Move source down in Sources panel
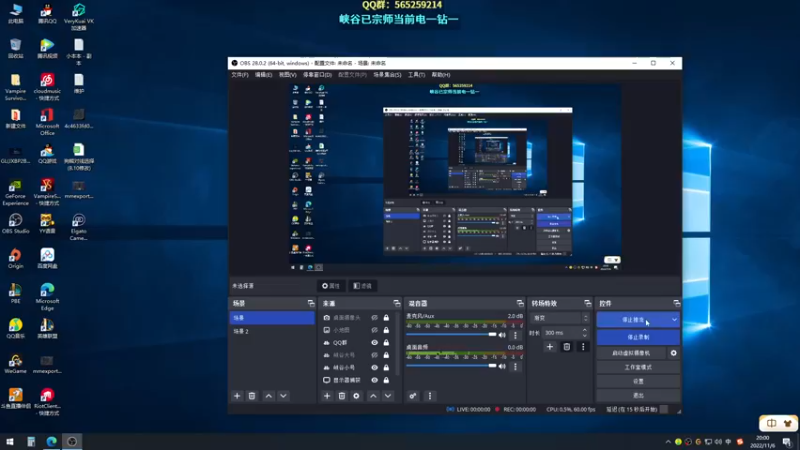800x450 pixels. click(388, 396)
